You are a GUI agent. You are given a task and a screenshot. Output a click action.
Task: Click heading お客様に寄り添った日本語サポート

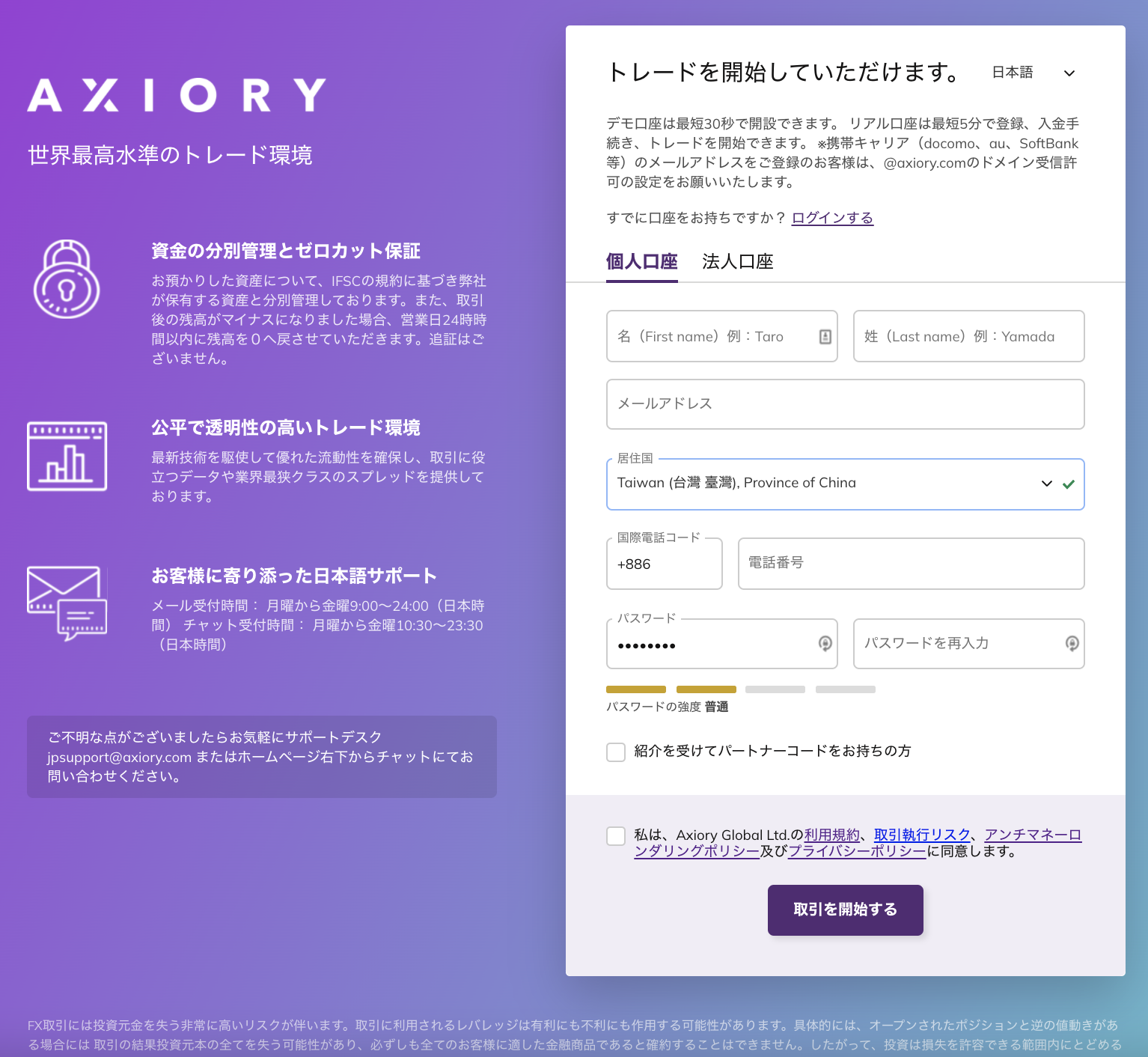[294, 576]
